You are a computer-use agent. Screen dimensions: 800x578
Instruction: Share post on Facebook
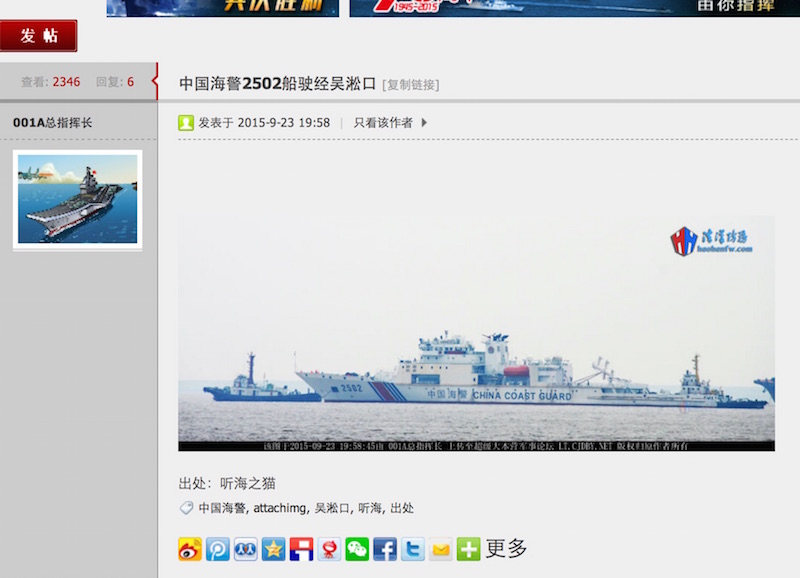[x=385, y=549]
